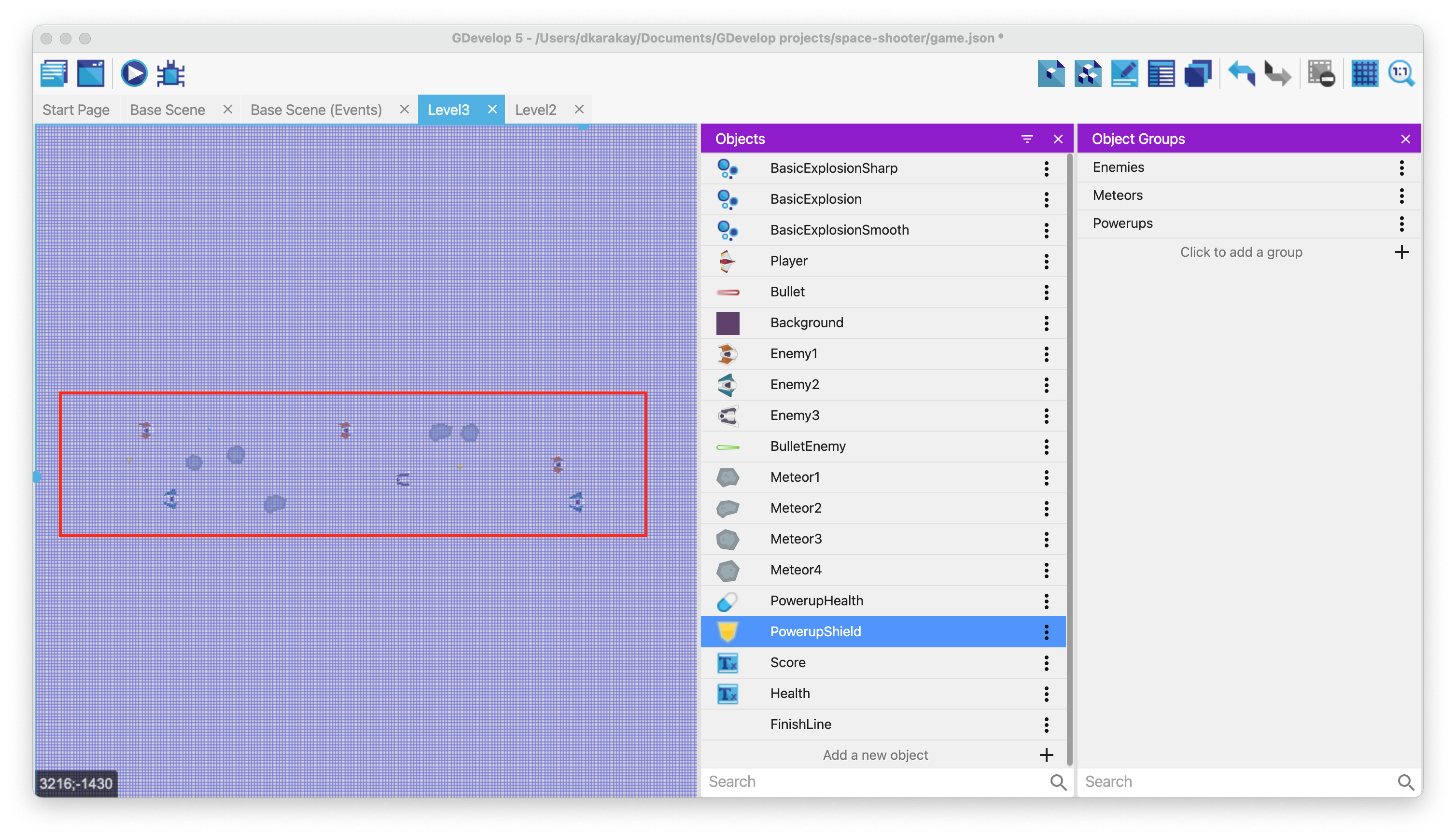Undo the last change
1456x838 pixels.
click(x=1241, y=74)
